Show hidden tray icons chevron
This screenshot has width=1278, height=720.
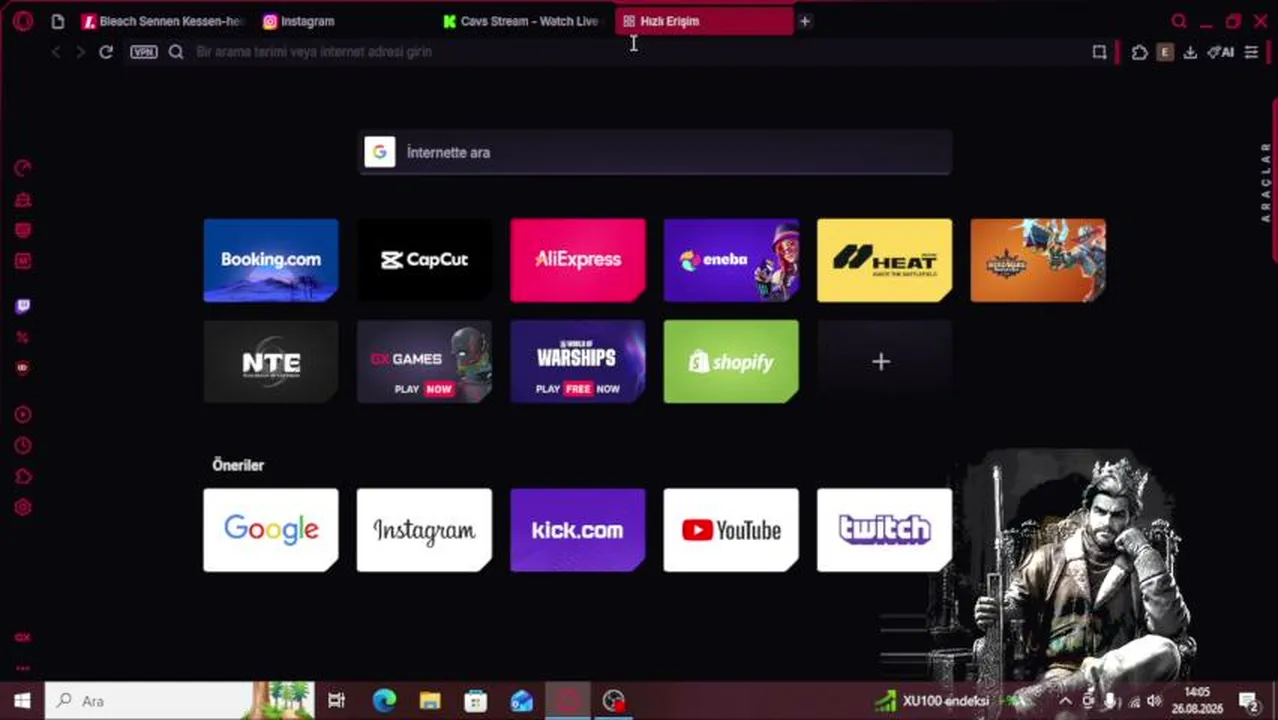(x=1064, y=701)
